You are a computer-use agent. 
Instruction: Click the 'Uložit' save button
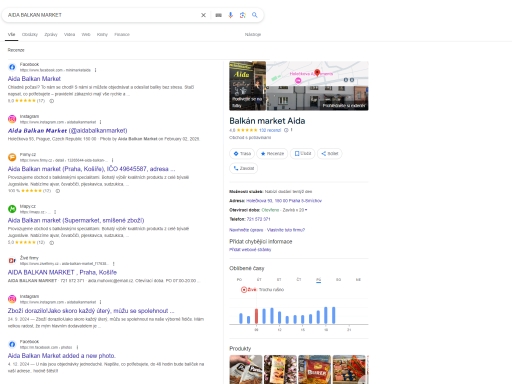pyautogui.click(x=302, y=154)
